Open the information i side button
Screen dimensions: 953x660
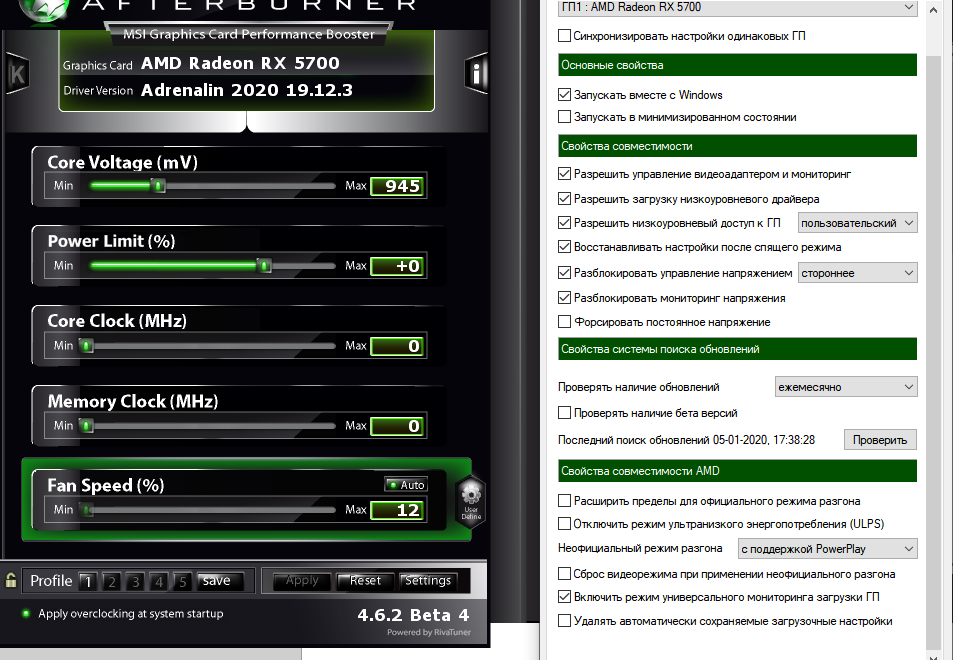pos(477,74)
